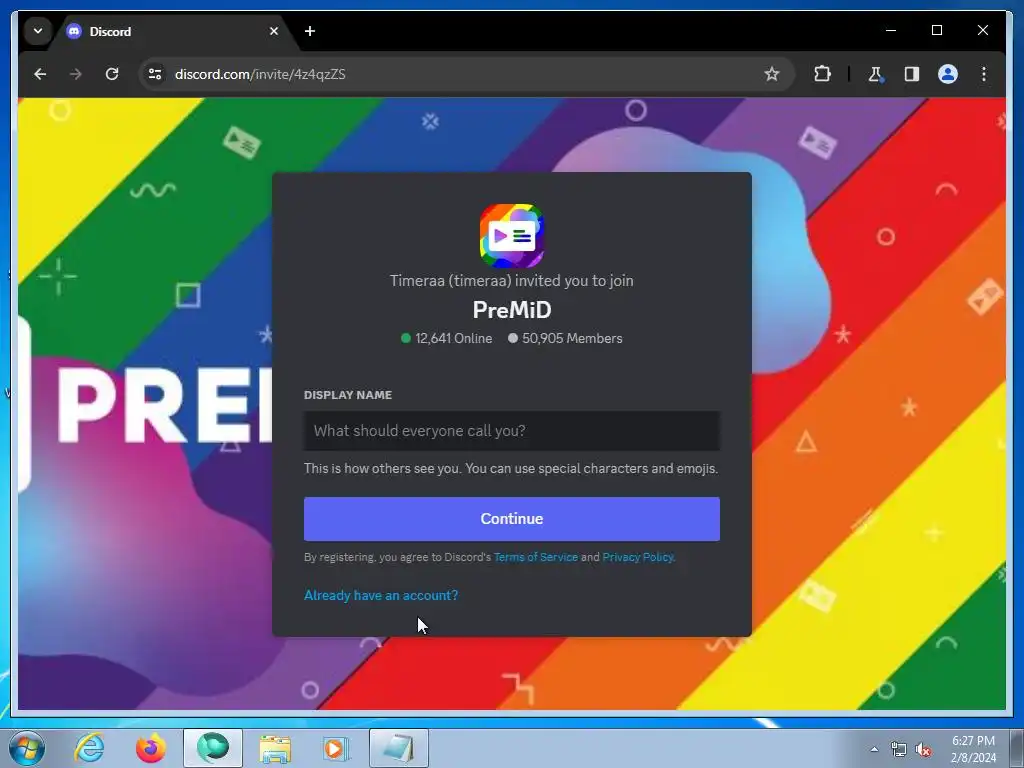
Task: Show hidden system tray icons arrow
Action: (874, 749)
